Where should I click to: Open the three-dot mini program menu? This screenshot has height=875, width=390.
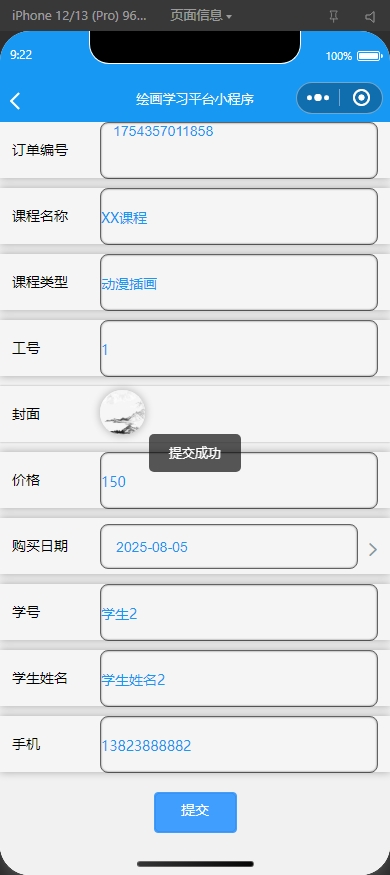click(318, 98)
